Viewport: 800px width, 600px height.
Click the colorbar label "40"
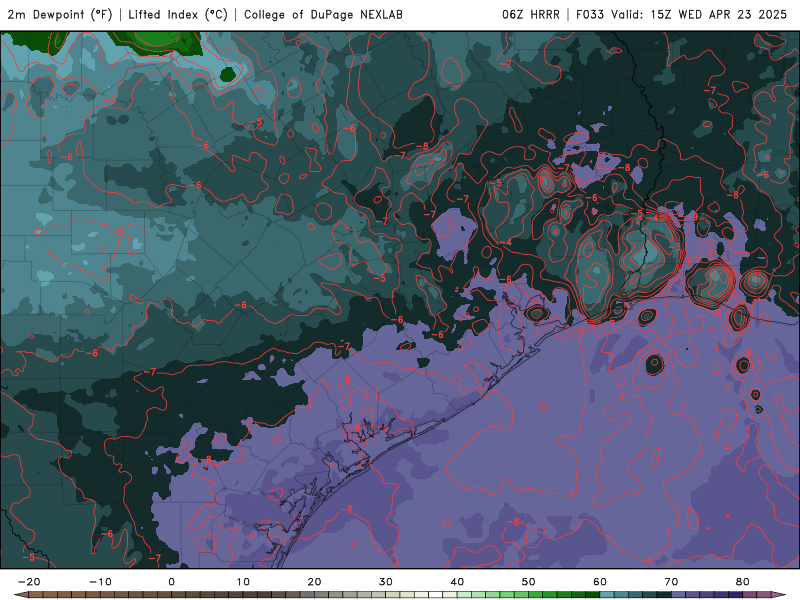457,582
